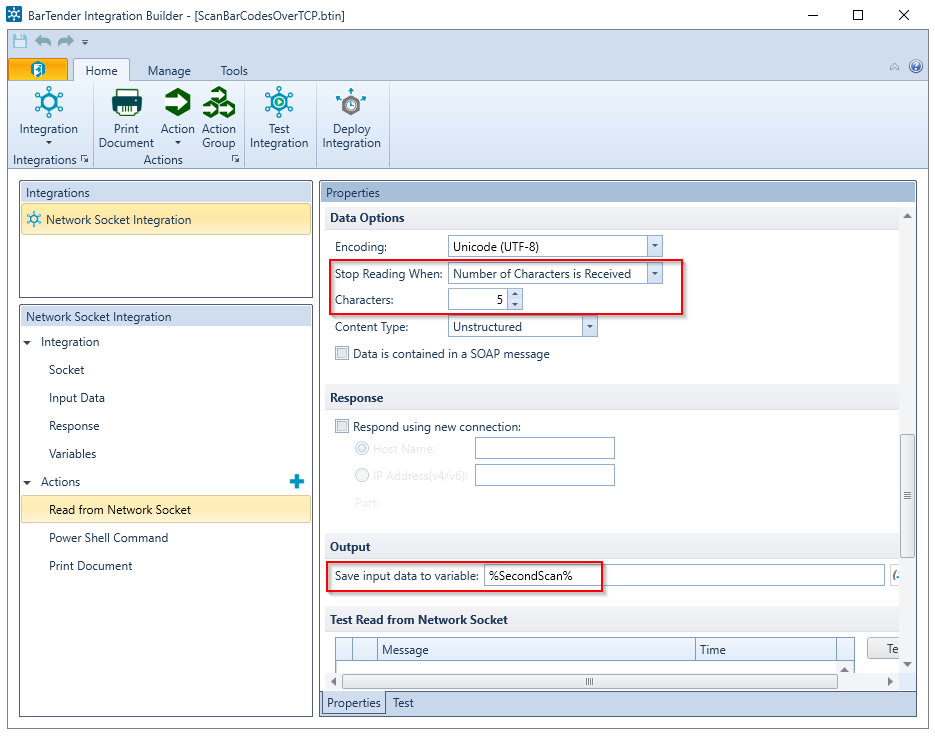Add new action with blue plus icon
Image resolution: width=935 pixels, height=736 pixels.
[x=296, y=481]
